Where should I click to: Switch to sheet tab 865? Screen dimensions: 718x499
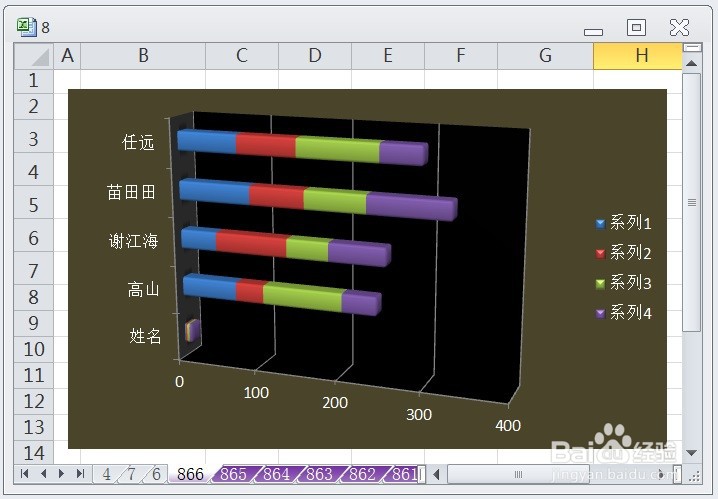pyautogui.click(x=233, y=474)
